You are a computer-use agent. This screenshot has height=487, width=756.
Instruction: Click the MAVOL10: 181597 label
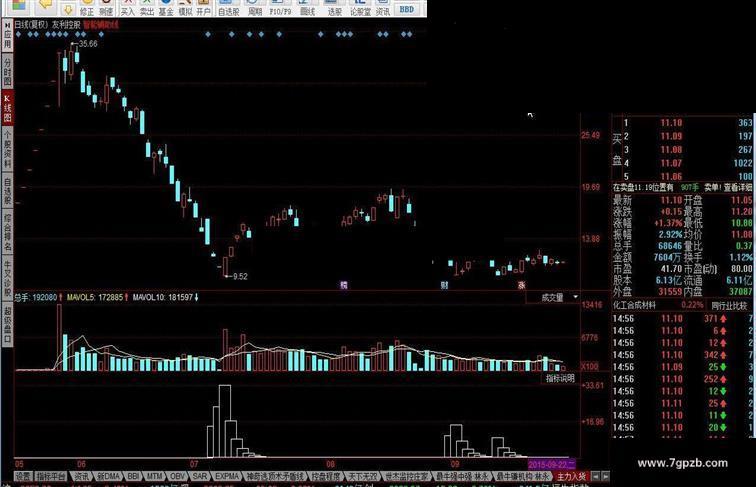(163, 298)
